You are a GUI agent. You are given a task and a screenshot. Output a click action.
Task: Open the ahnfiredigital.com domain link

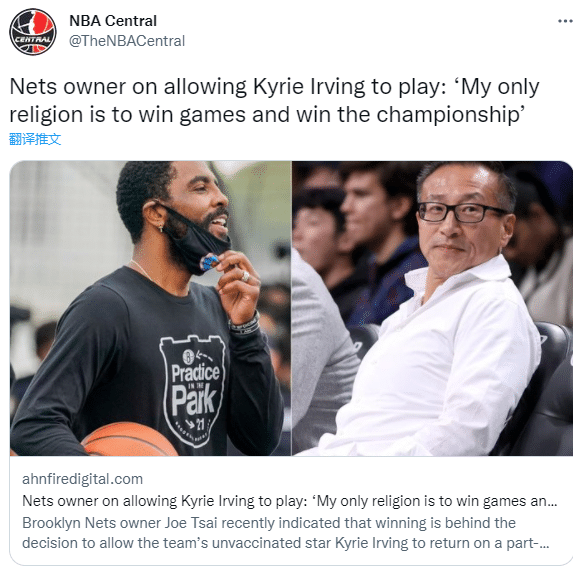83,479
